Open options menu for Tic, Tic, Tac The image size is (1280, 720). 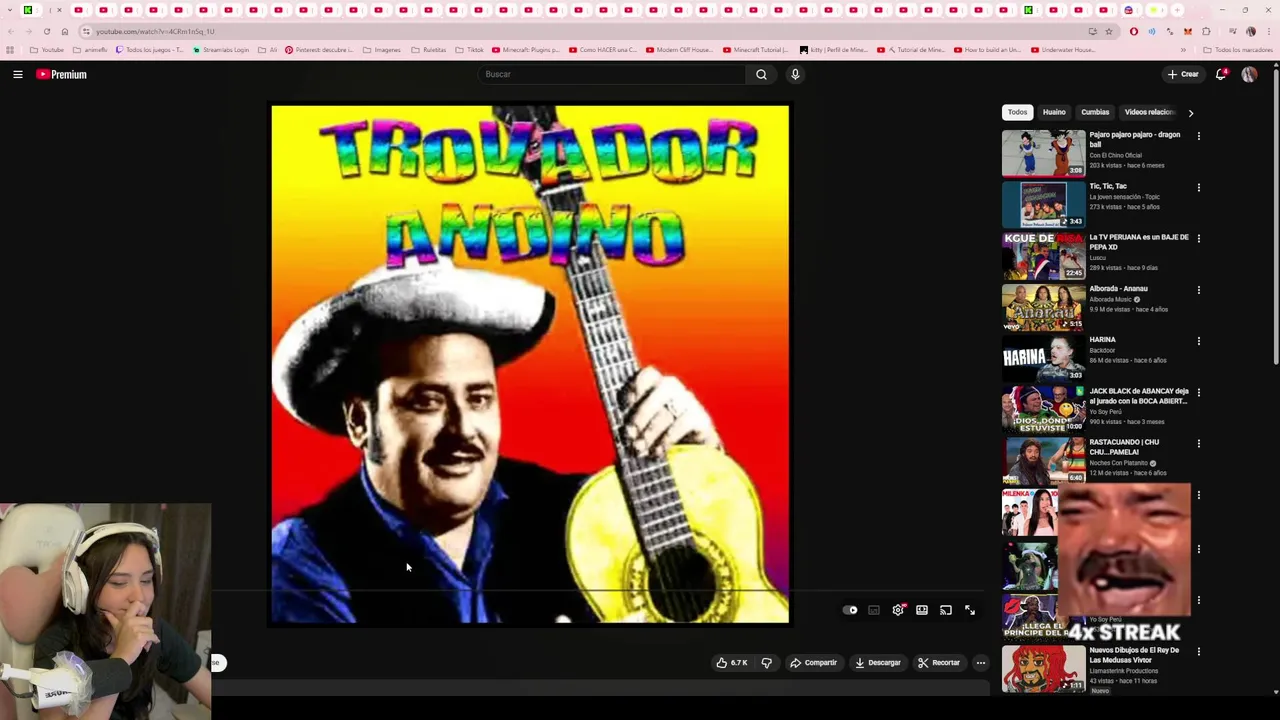[x=1198, y=187]
